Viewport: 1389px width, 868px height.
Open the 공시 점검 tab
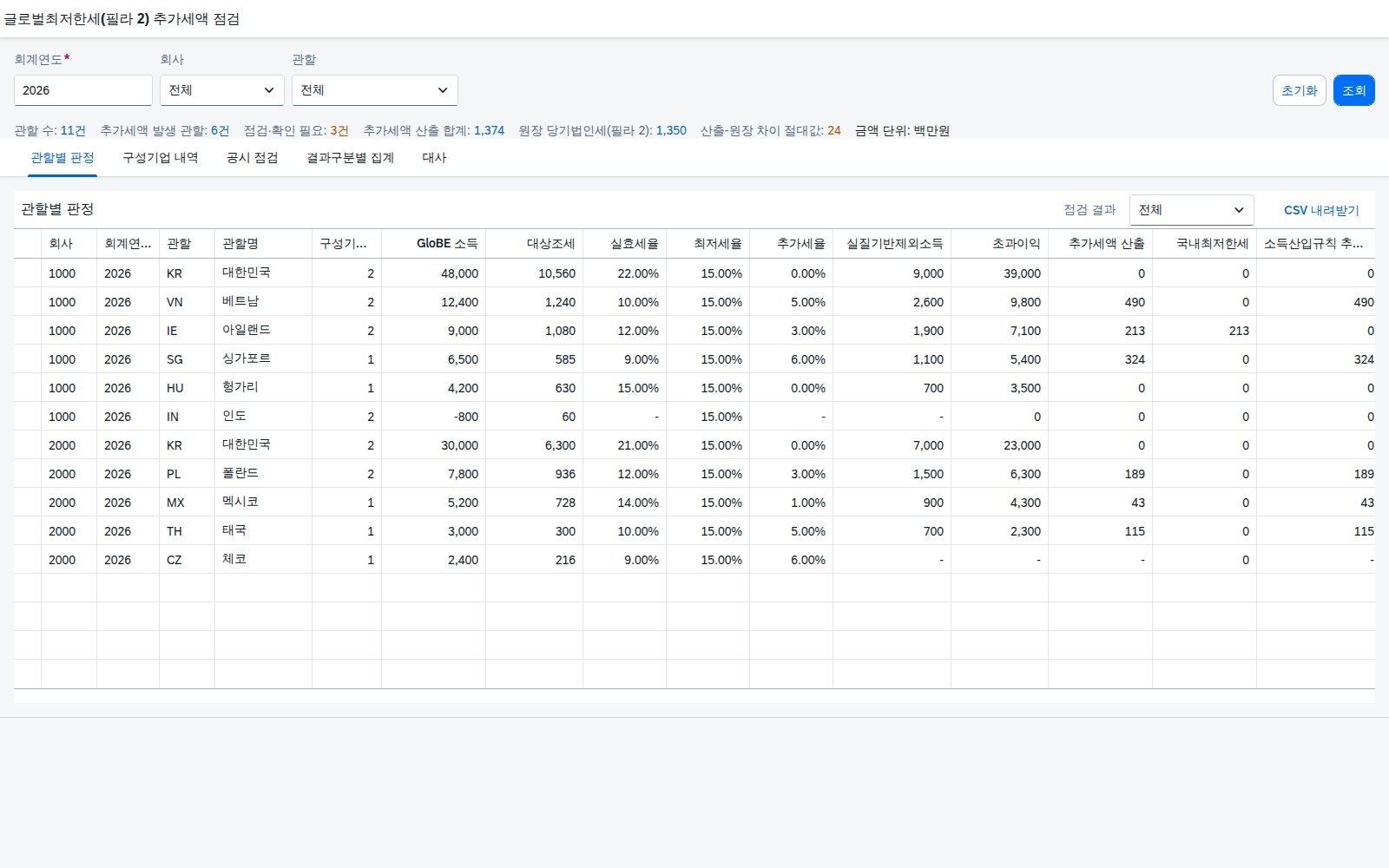point(253,158)
